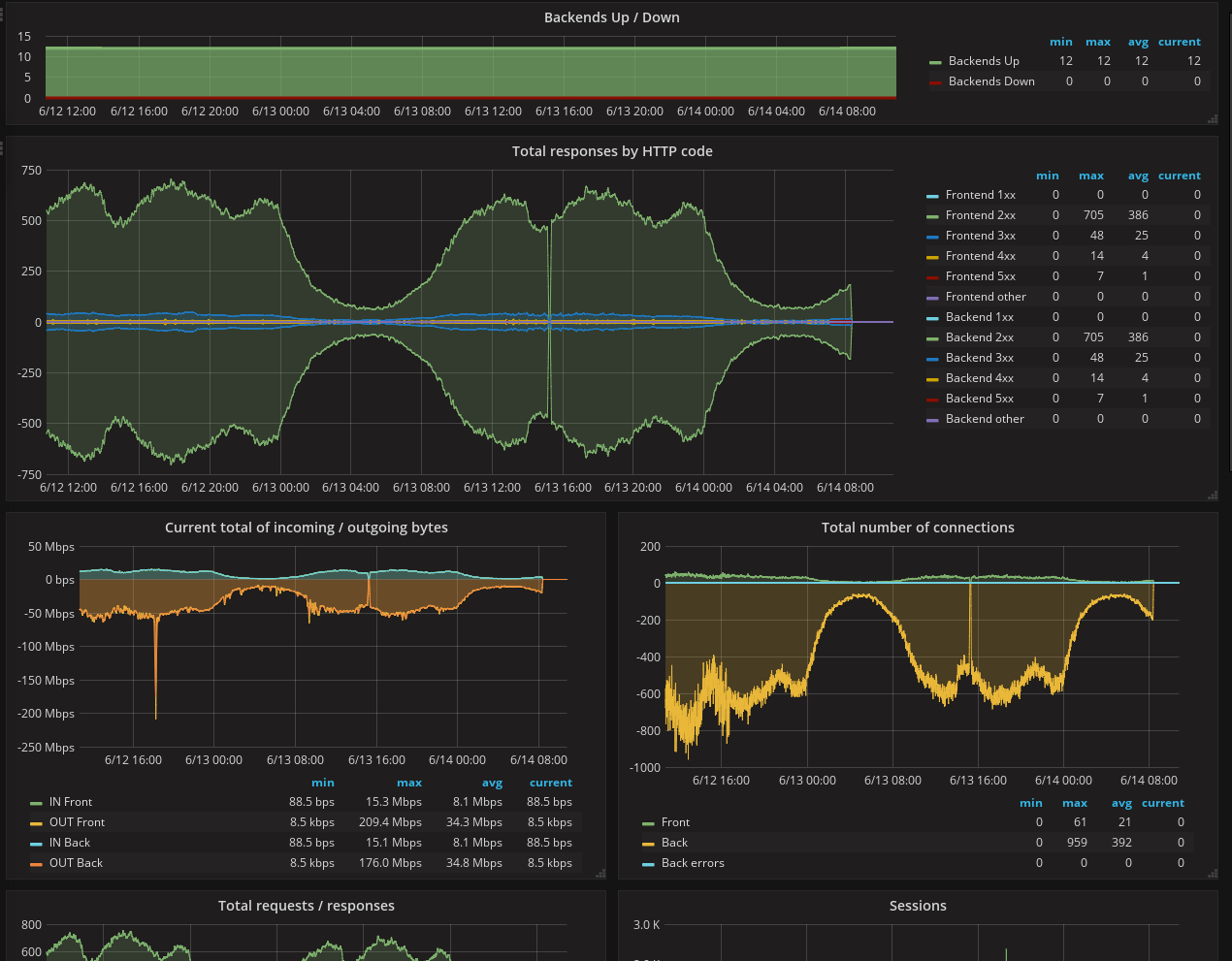Click the row menu handle left of HTTP code panel
Image resolution: width=1232 pixels, height=961 pixels.
tap(2, 148)
